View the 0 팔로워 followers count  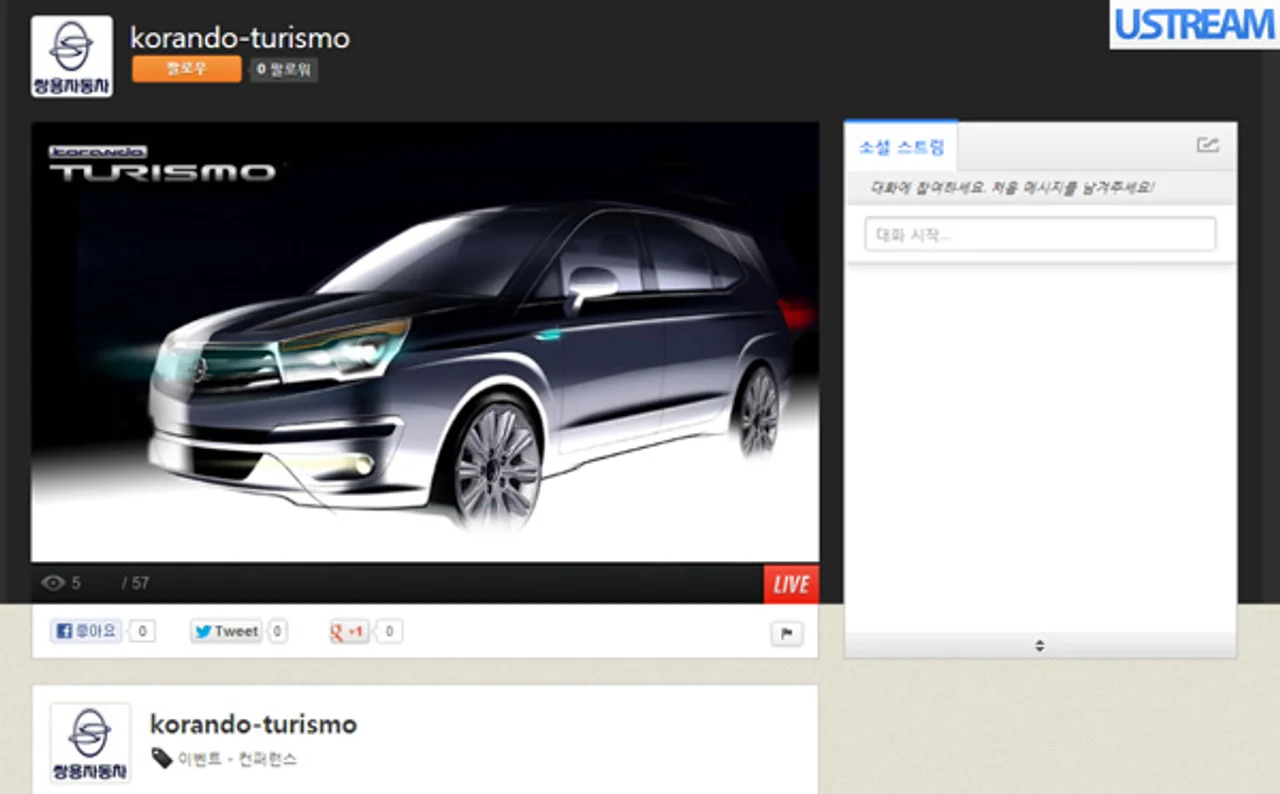(284, 69)
